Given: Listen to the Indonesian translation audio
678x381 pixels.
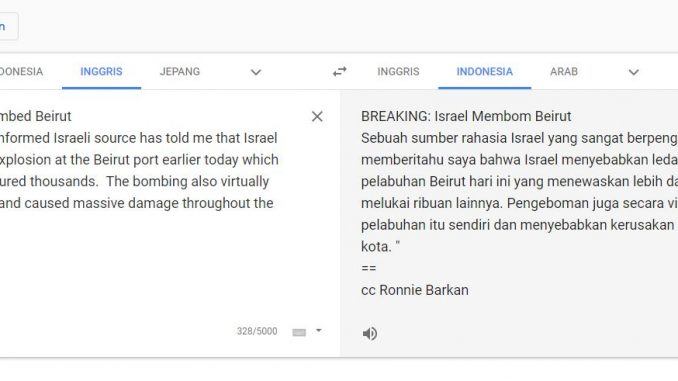Looking at the screenshot, I should tap(370, 333).
